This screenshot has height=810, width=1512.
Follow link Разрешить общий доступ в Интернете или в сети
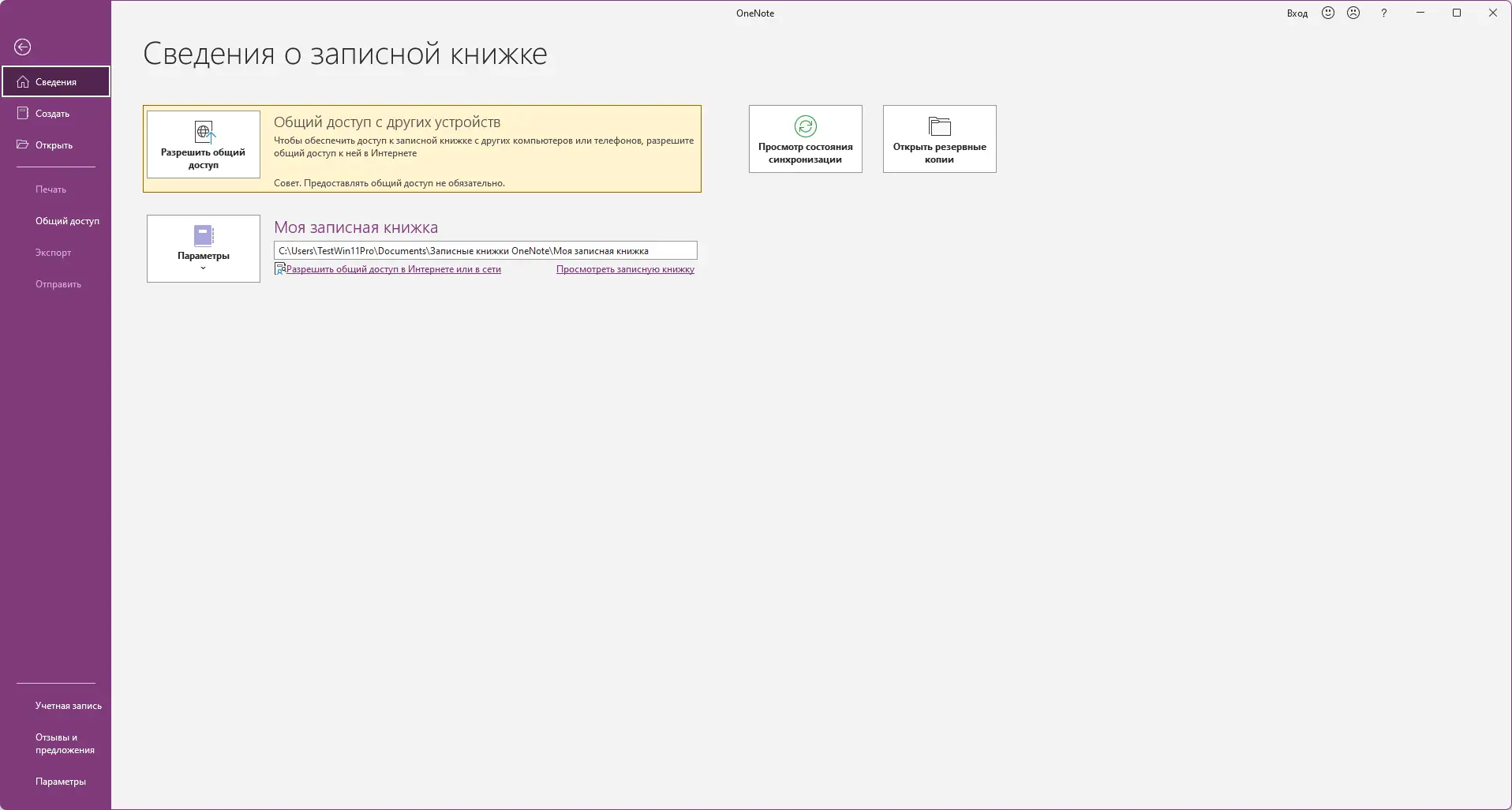[x=394, y=269]
